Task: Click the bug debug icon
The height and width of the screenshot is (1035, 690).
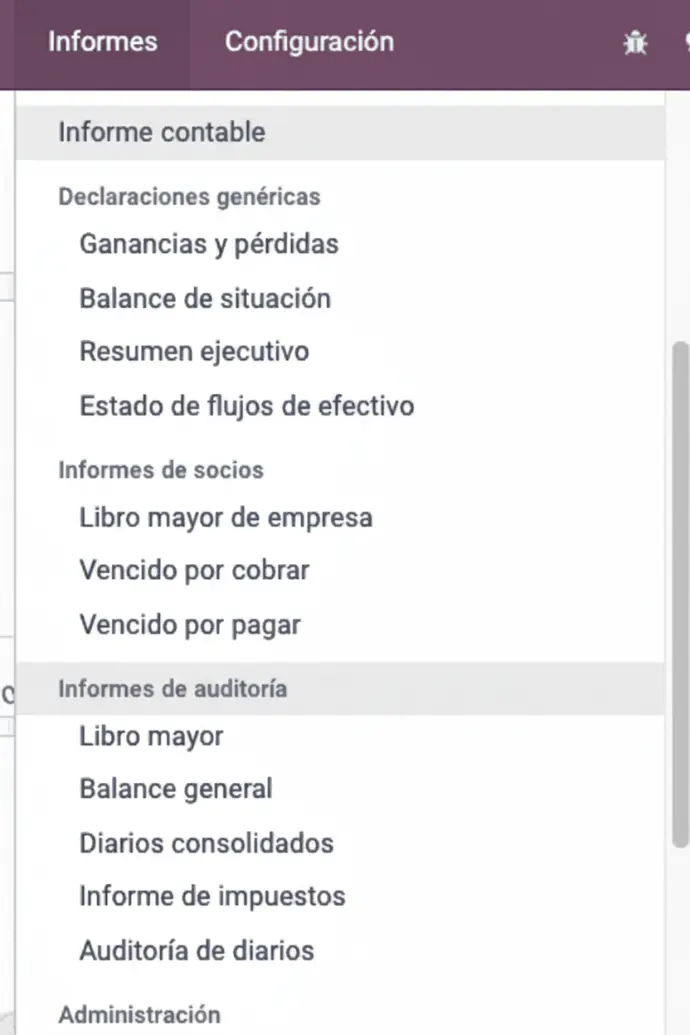Action: 635,43
